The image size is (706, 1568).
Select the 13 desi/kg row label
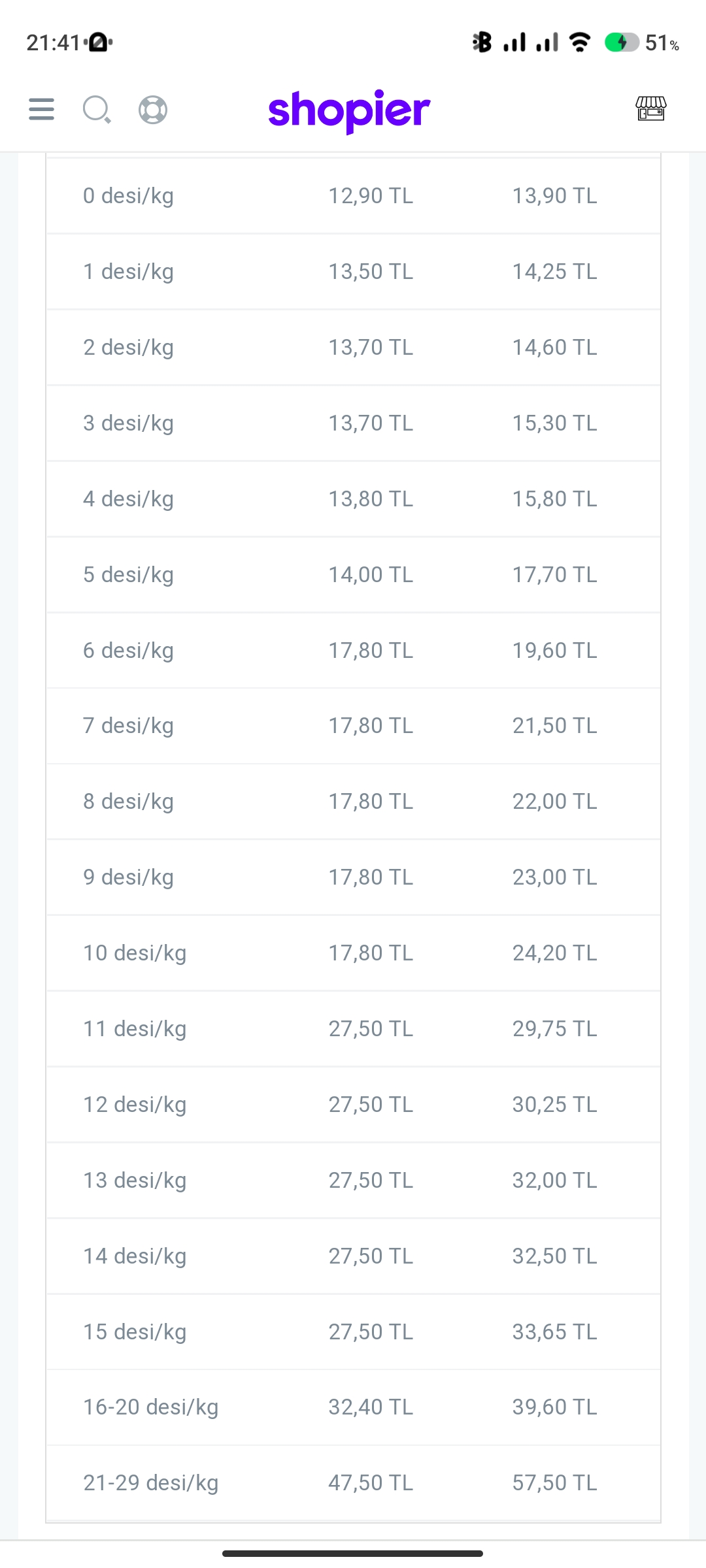click(x=135, y=1181)
